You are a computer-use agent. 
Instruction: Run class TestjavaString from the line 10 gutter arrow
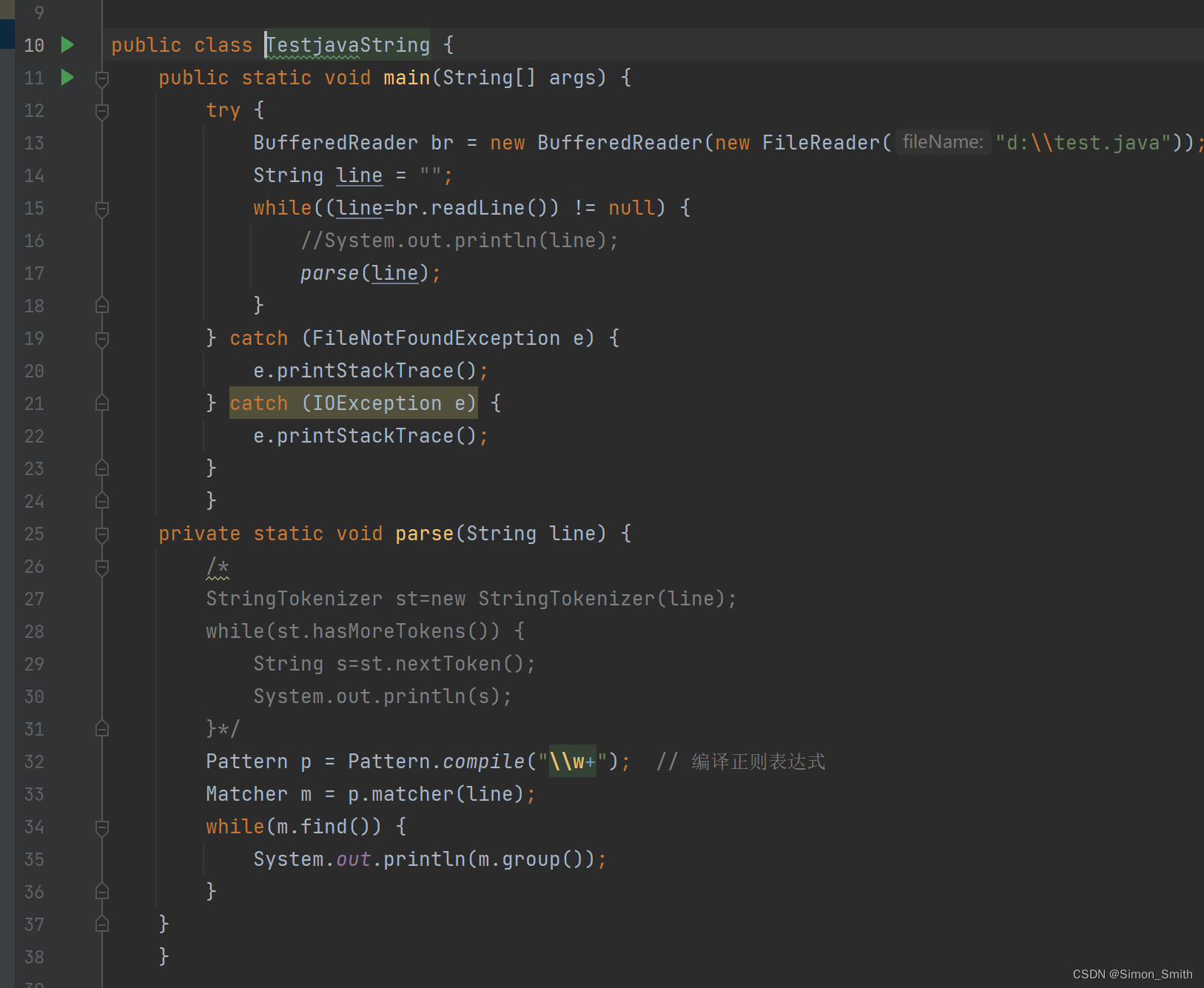point(67,45)
